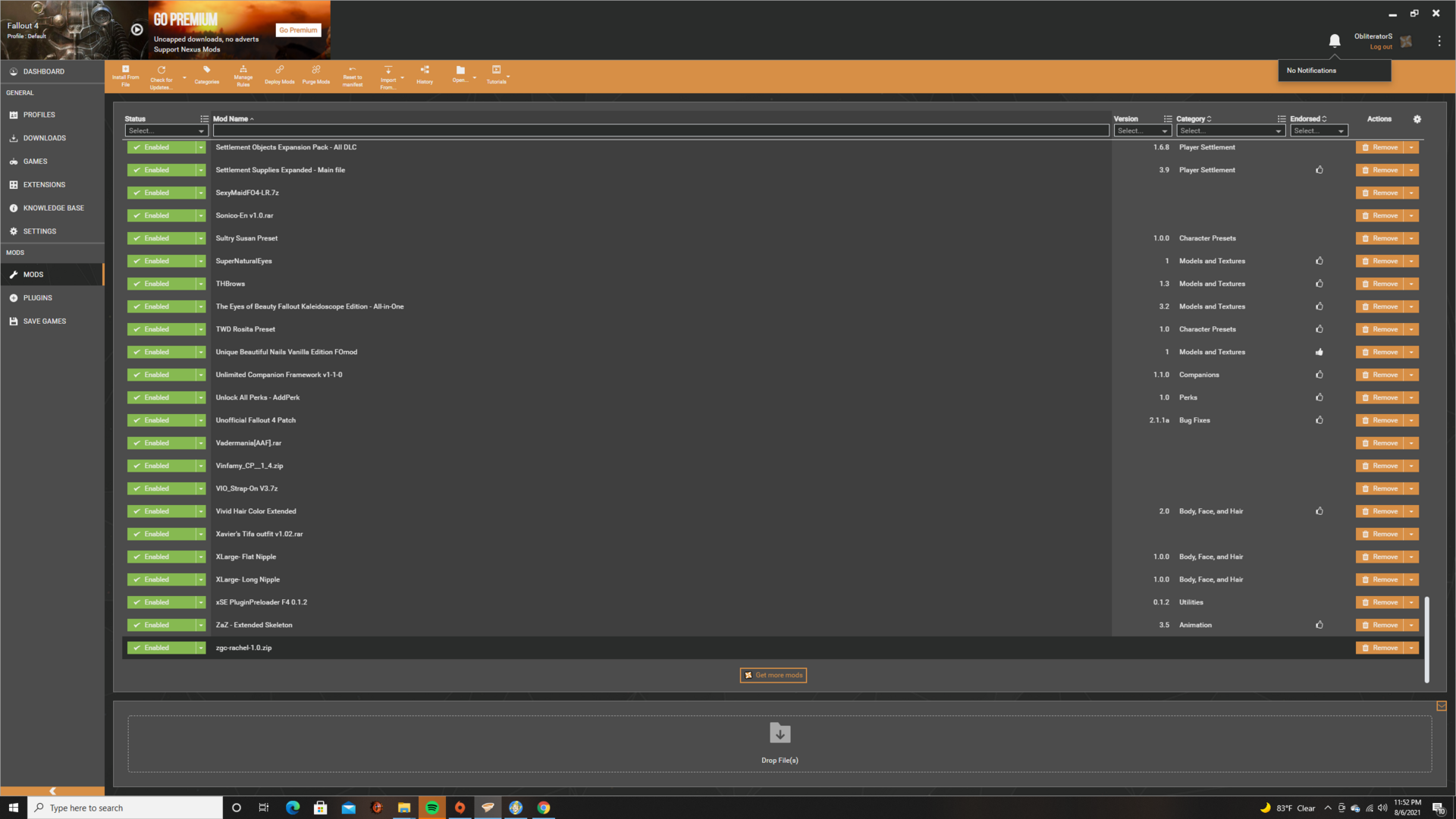Open the Version filter Select dropdown
Image resolution: width=1456 pixels, height=819 pixels.
(x=1142, y=131)
